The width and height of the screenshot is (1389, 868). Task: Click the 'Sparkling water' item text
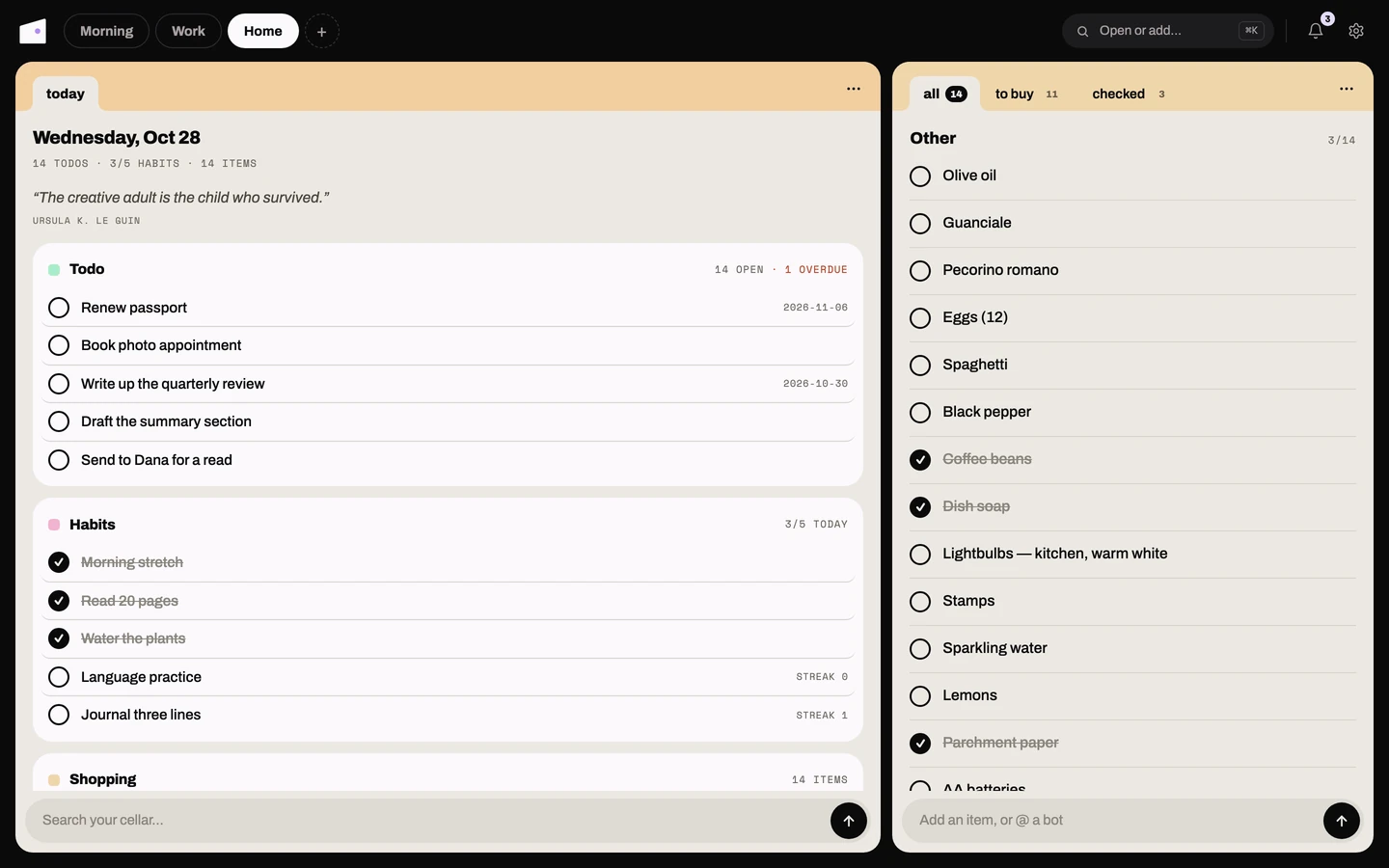[x=994, y=648]
